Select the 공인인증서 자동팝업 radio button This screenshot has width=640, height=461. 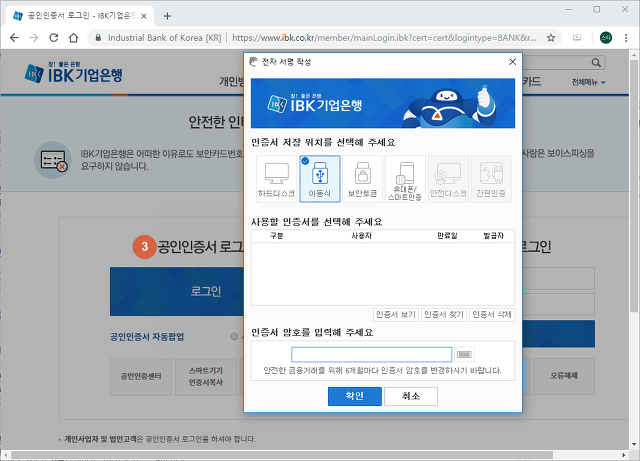click(234, 336)
